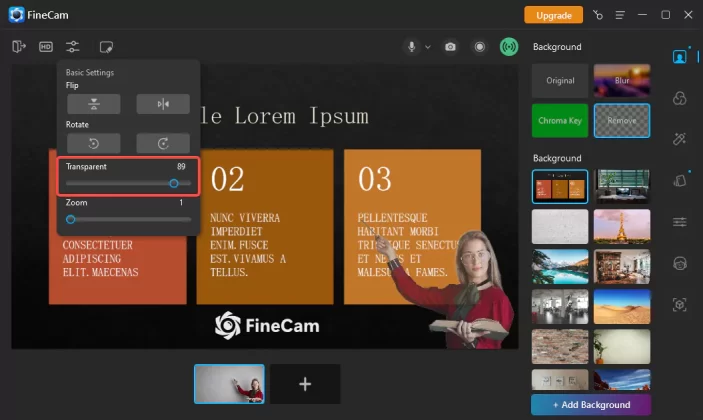This screenshot has width=703, height=420.
Task: Click the Add Background button
Action: 591,405
